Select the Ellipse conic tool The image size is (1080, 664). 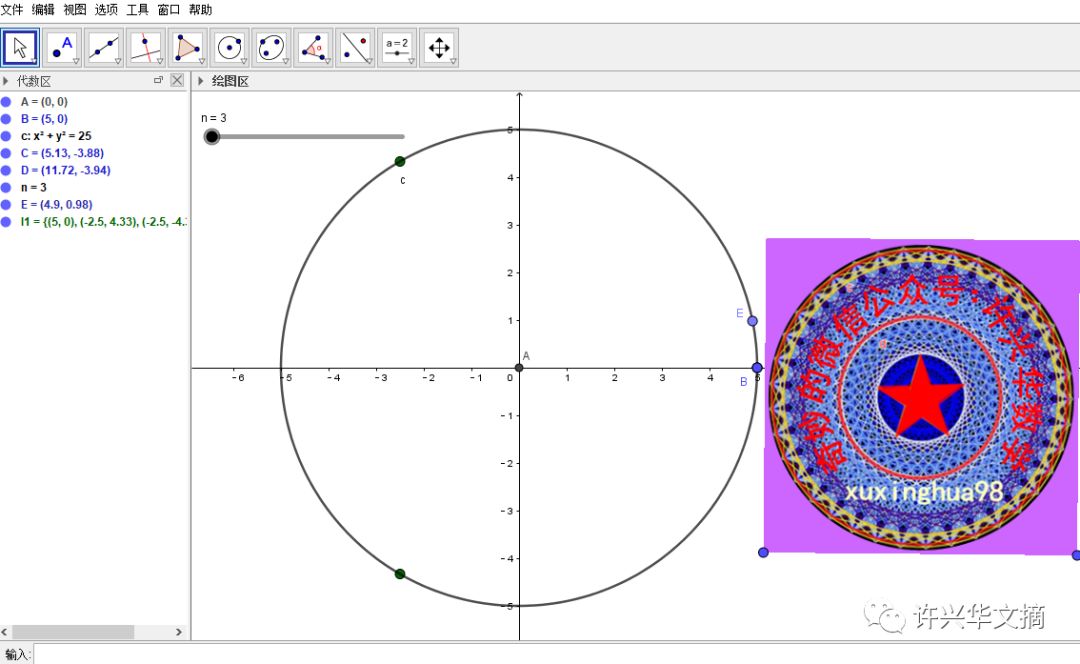[271, 48]
